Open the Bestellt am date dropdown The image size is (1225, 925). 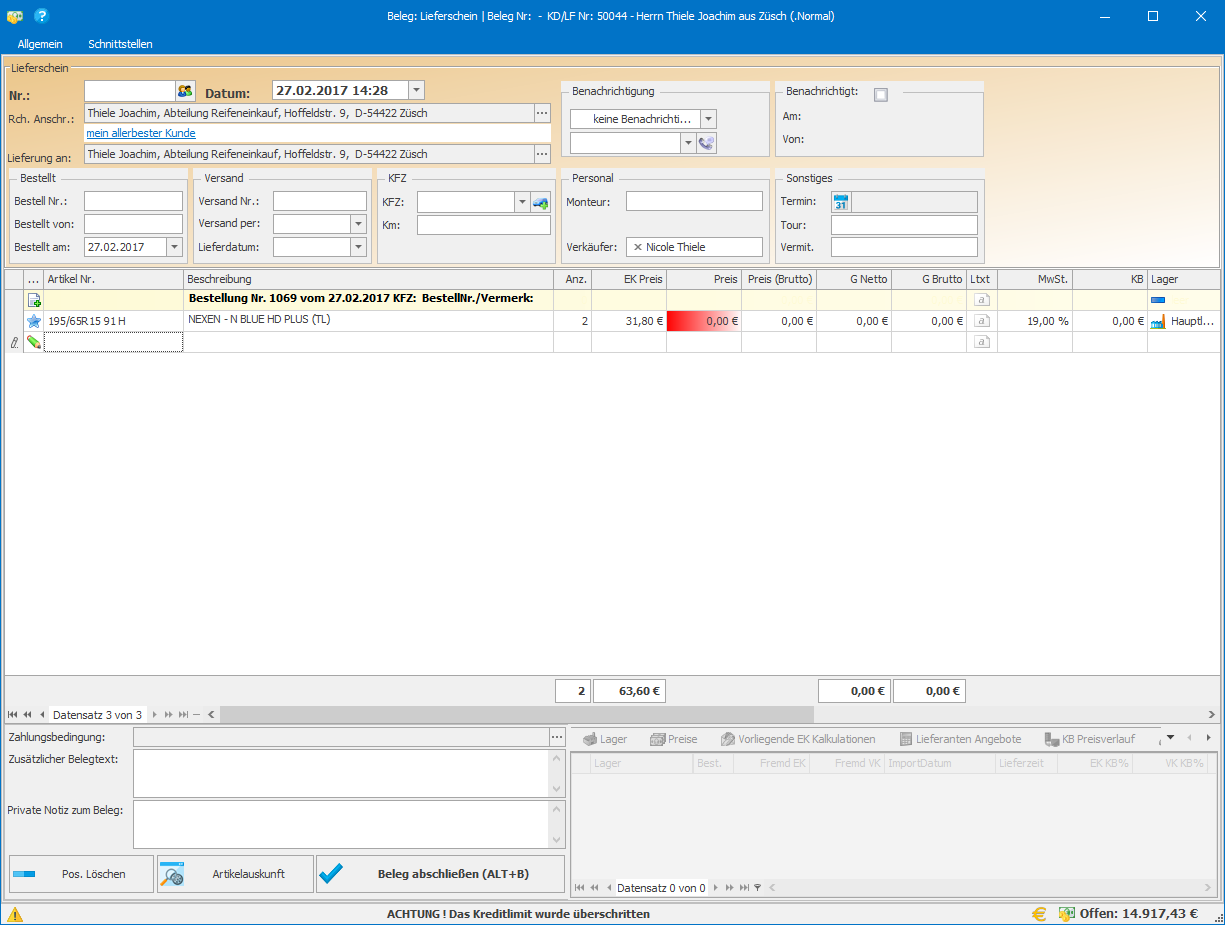pos(175,247)
